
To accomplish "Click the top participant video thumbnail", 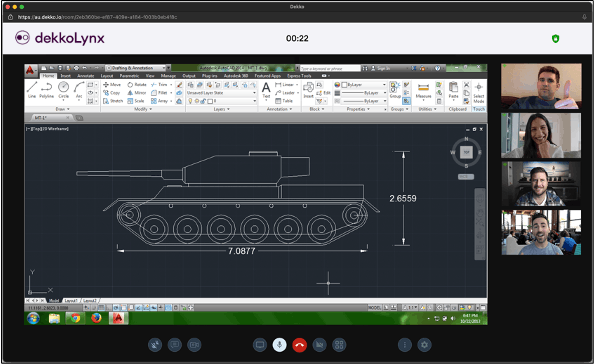I will coord(541,86).
